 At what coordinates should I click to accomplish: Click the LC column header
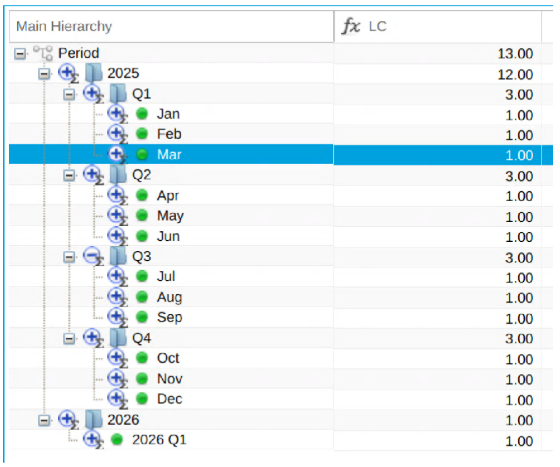pyautogui.click(x=438, y=26)
